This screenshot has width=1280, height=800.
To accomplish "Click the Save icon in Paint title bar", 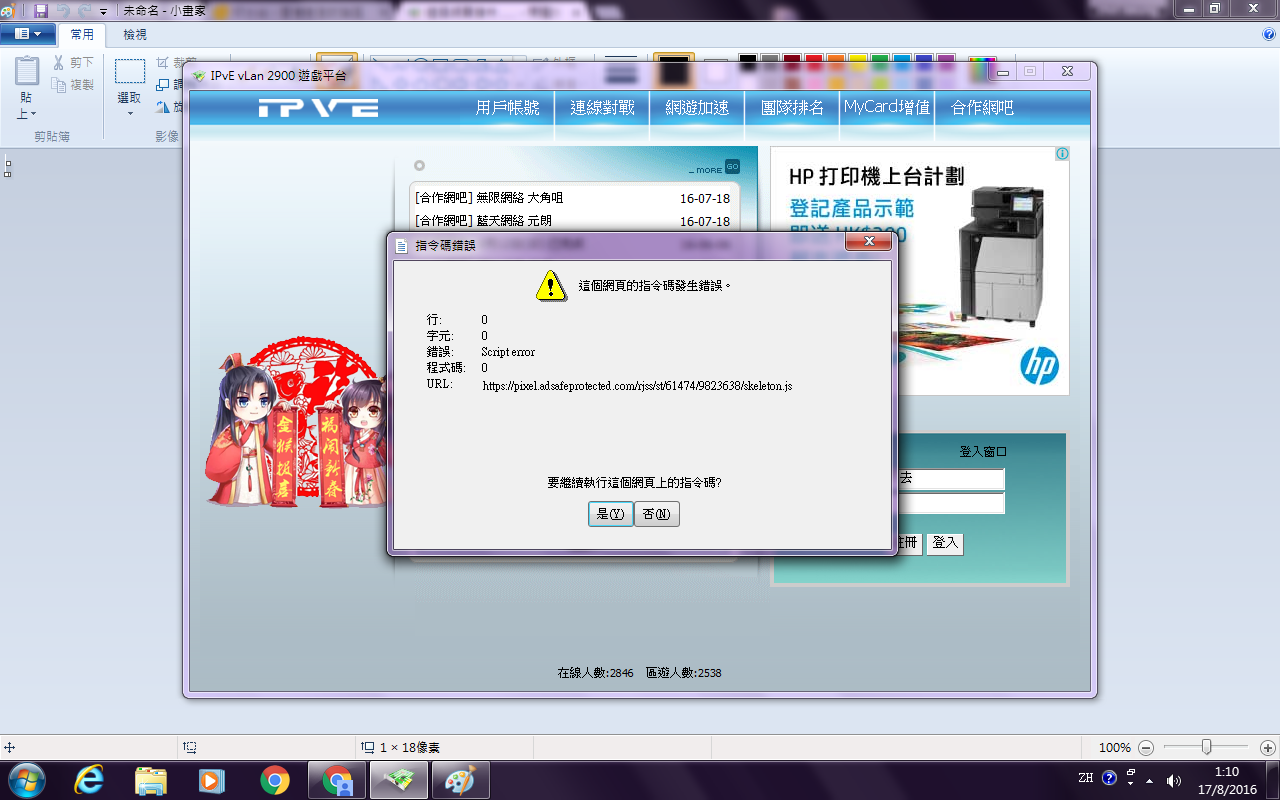I will tap(41, 10).
